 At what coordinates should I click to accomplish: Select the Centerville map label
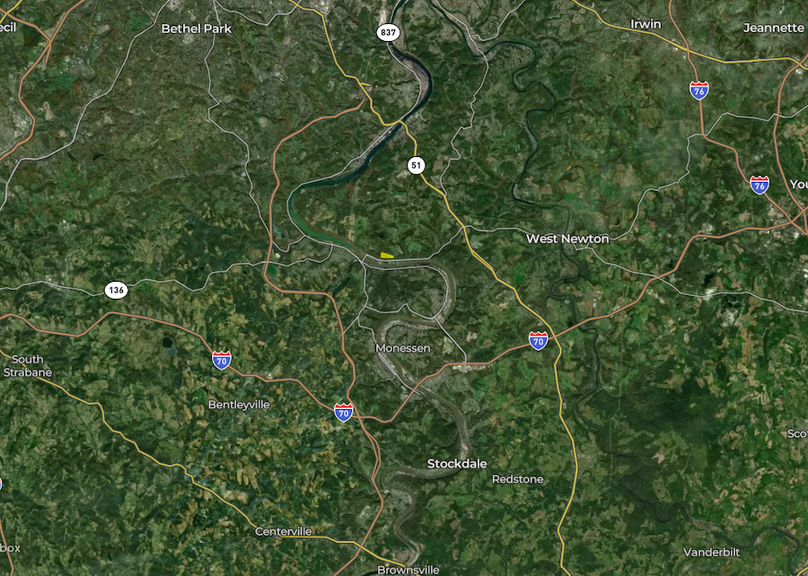283,532
